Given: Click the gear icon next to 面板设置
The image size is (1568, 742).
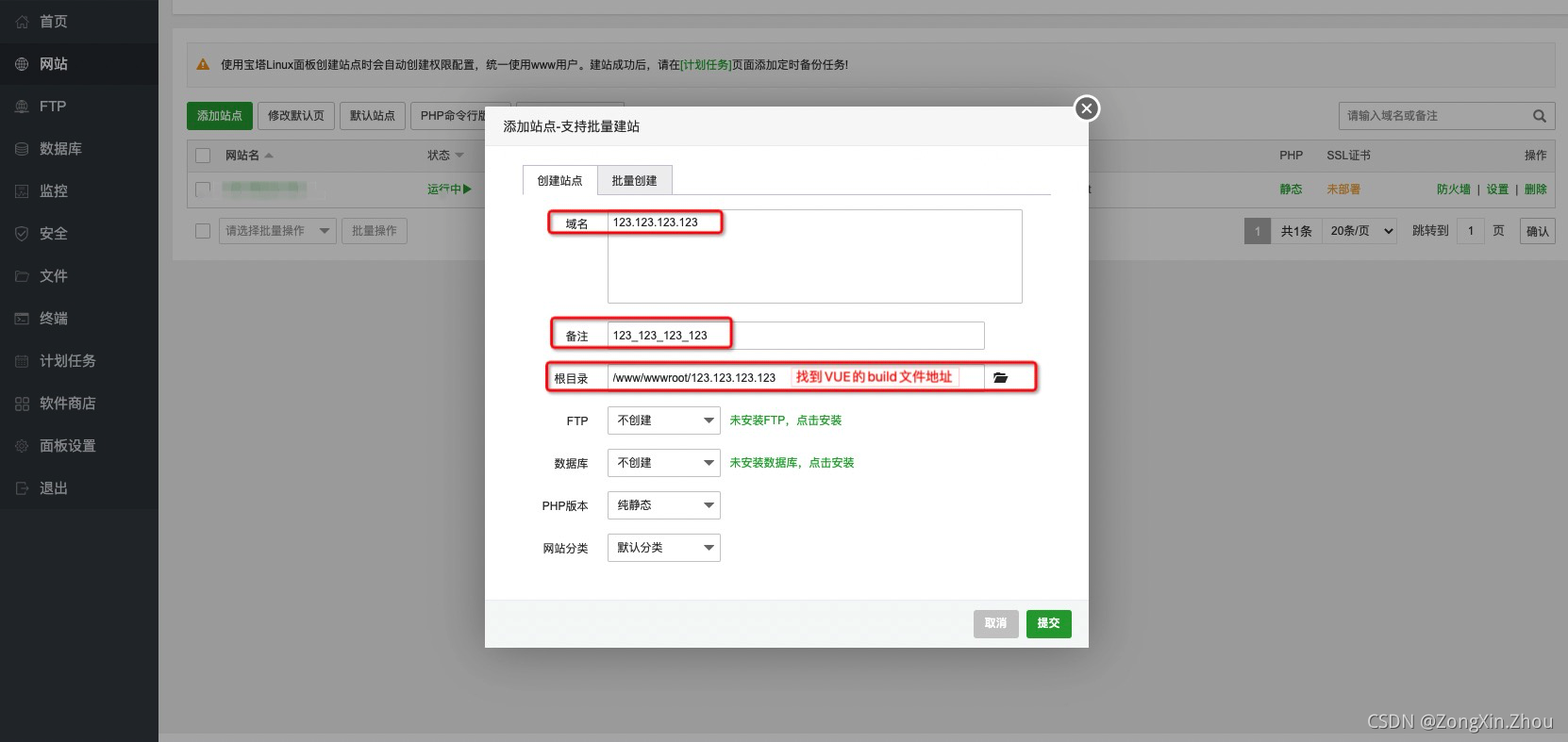Looking at the screenshot, I should (x=22, y=446).
